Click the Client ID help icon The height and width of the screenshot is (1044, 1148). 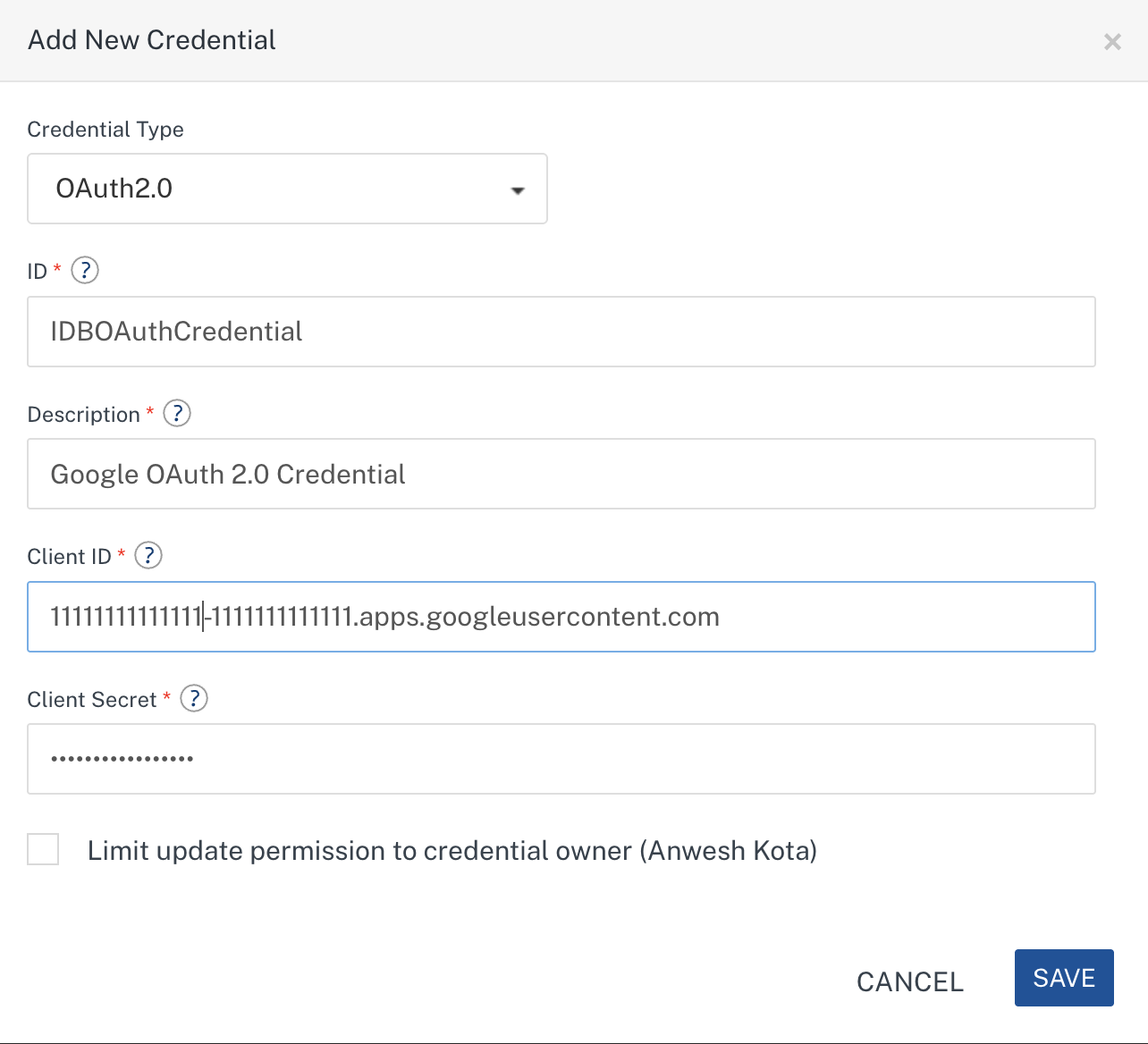coord(148,556)
